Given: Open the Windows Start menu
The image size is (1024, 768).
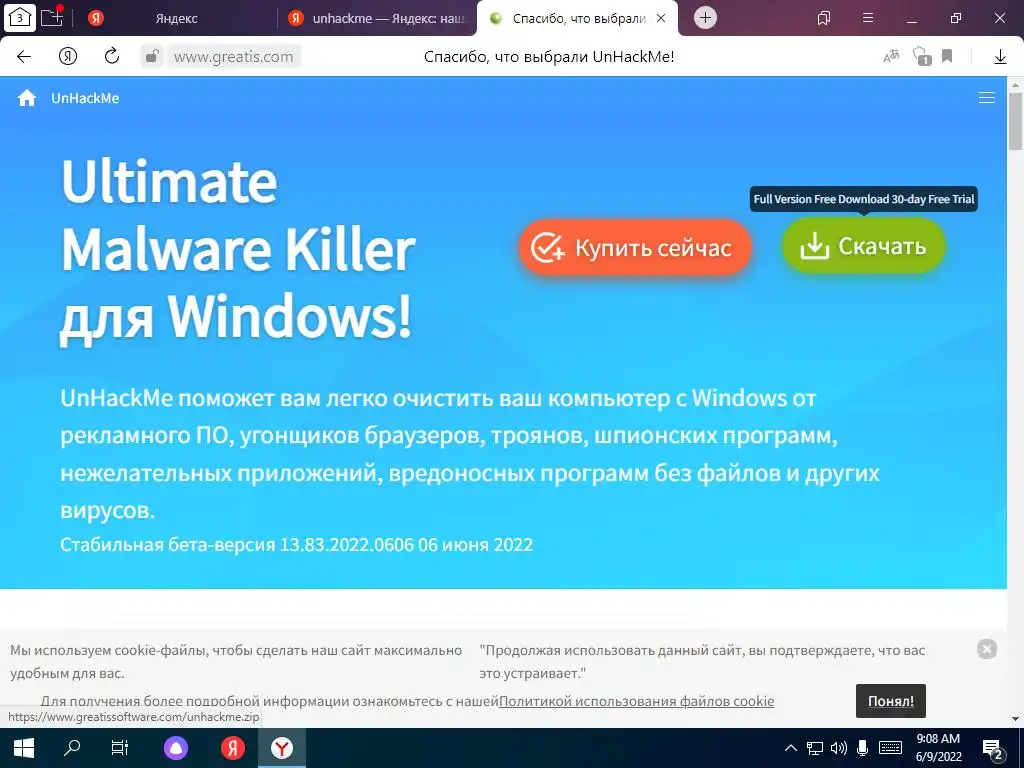Looking at the screenshot, I should point(24,748).
